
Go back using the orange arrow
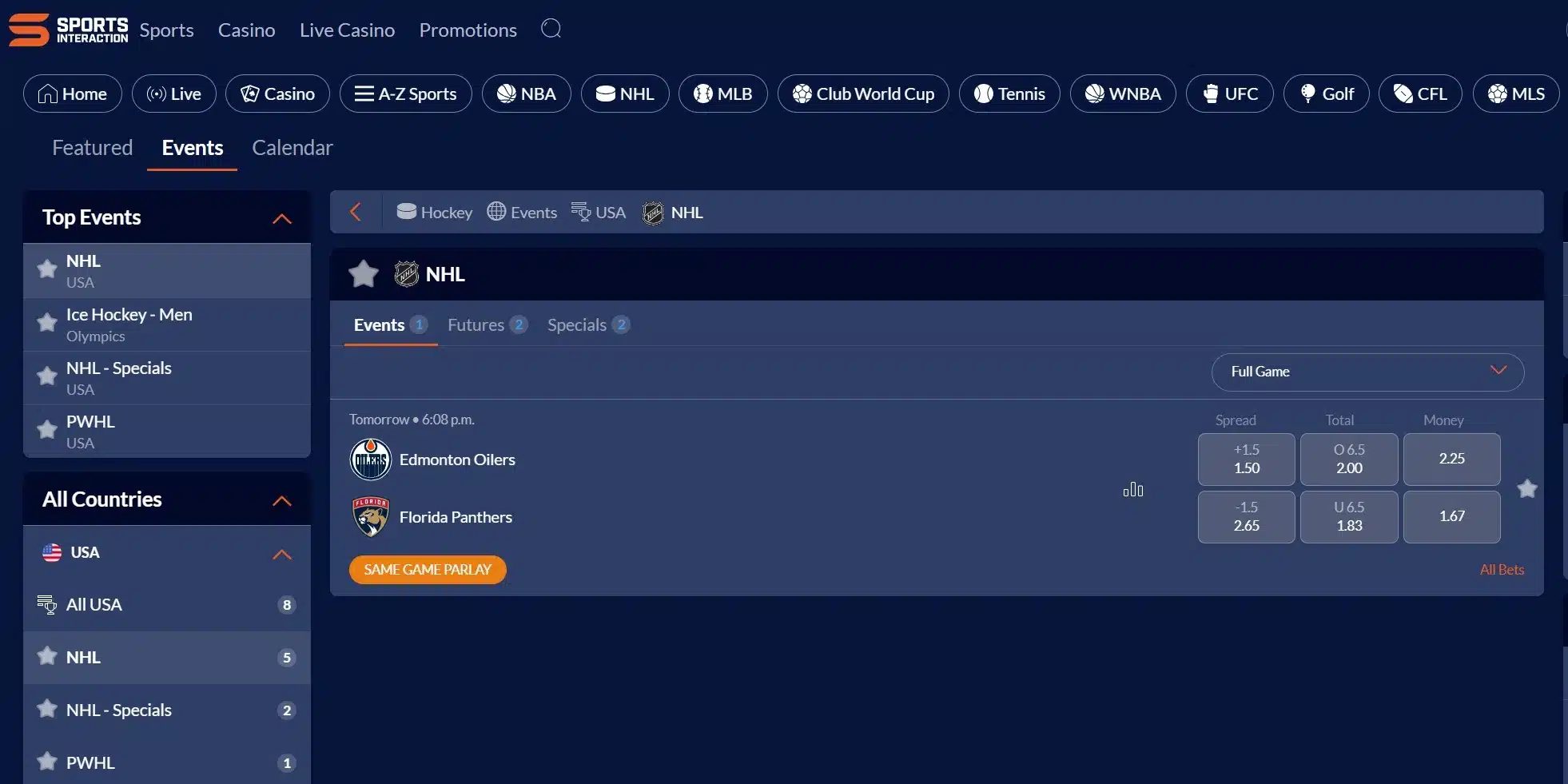(356, 212)
